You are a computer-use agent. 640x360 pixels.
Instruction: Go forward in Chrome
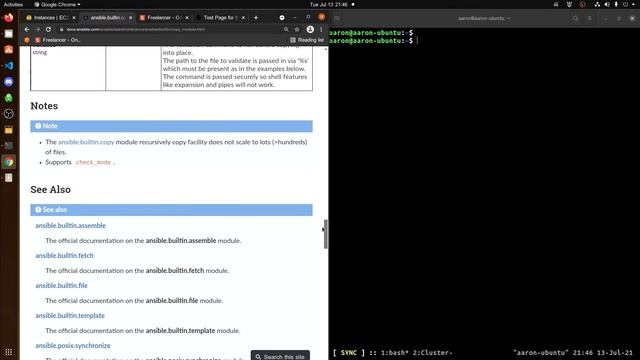(38, 29)
